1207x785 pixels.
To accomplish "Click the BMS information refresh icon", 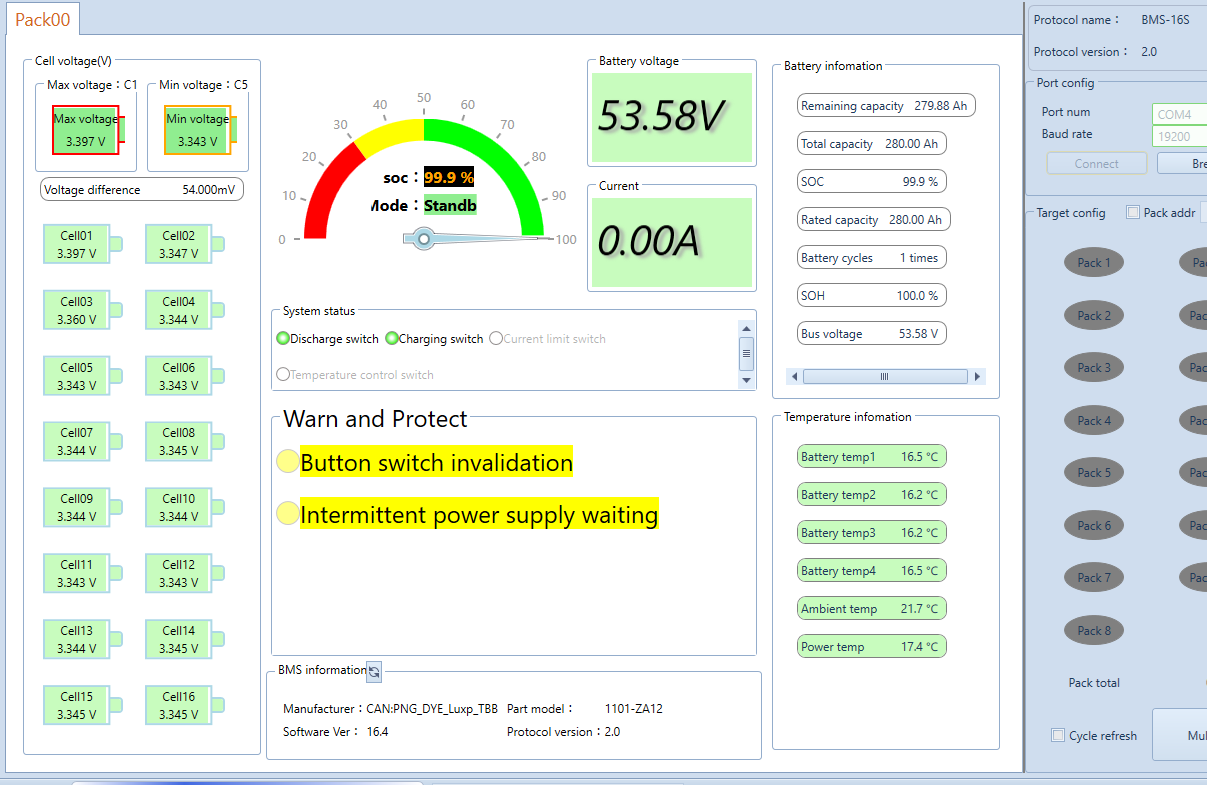I will pos(374,671).
